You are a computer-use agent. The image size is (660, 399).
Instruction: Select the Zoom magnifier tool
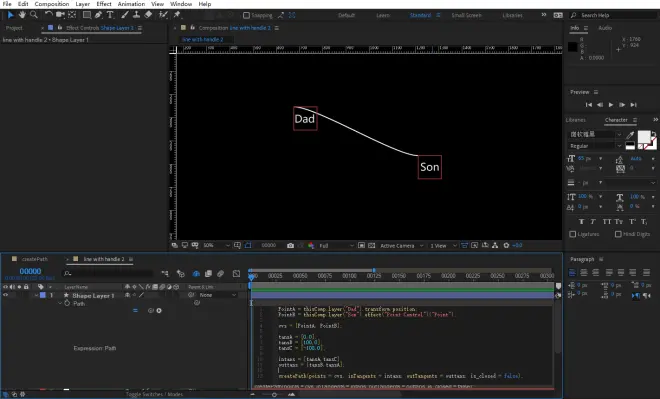click(x=34, y=15)
